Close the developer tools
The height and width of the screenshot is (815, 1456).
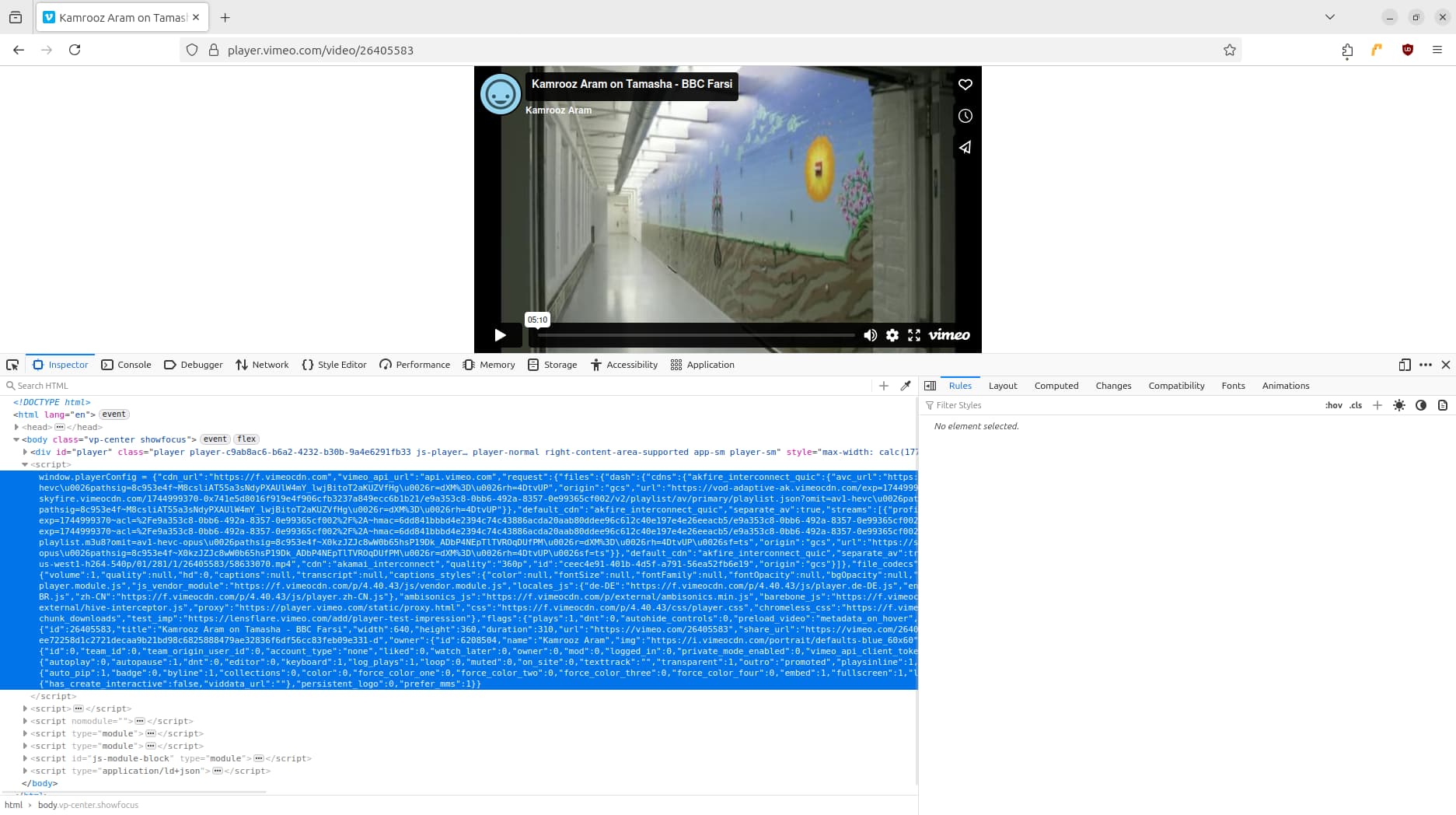(x=1446, y=365)
